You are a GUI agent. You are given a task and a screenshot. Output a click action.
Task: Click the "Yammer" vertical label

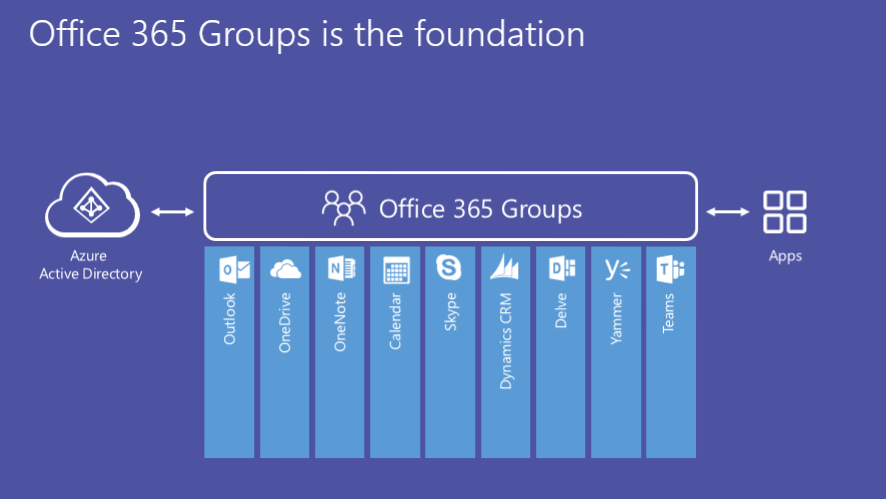point(616,319)
